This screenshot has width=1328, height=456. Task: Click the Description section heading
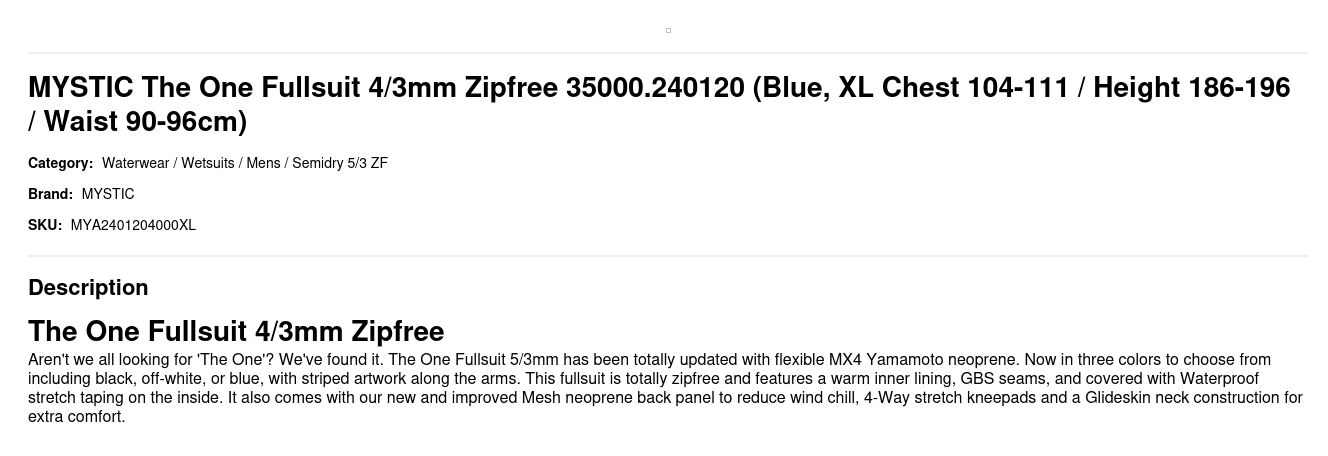point(88,288)
